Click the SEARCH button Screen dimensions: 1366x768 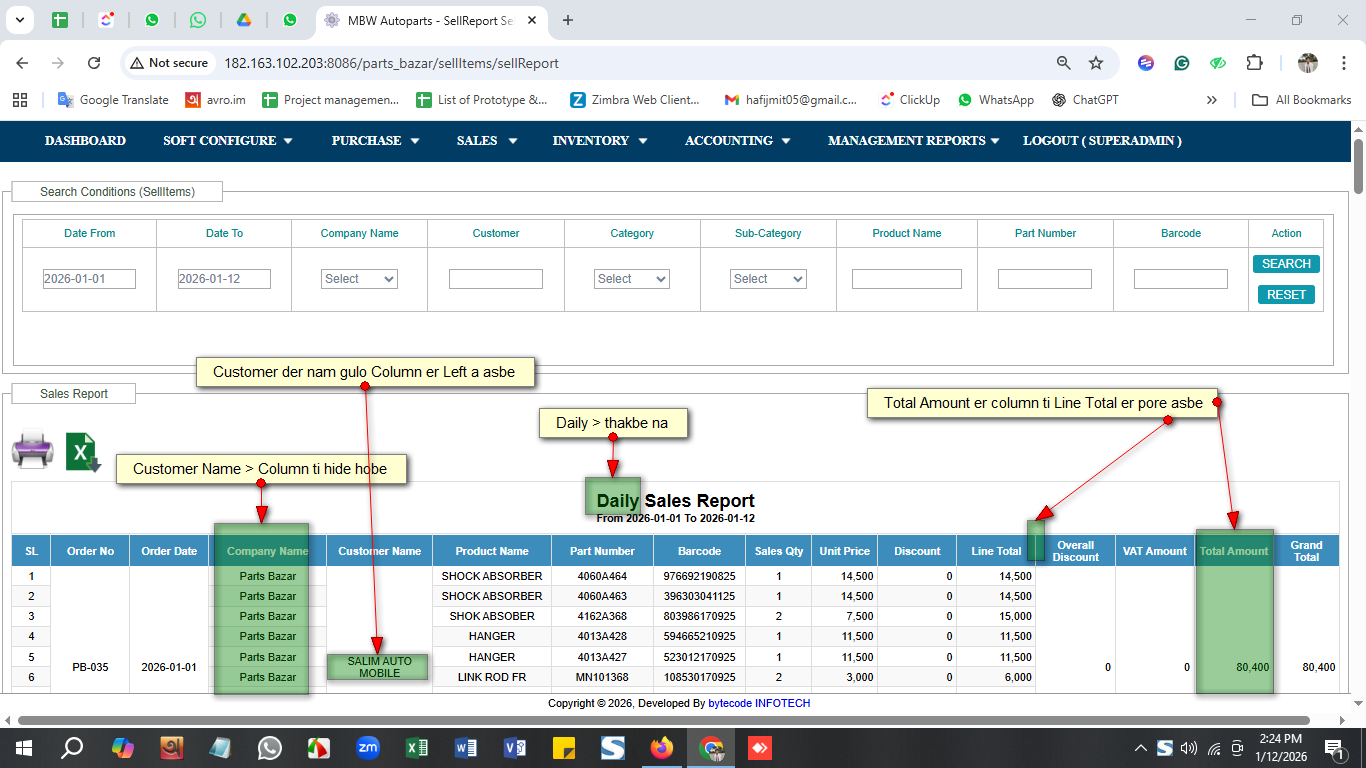(1286, 264)
